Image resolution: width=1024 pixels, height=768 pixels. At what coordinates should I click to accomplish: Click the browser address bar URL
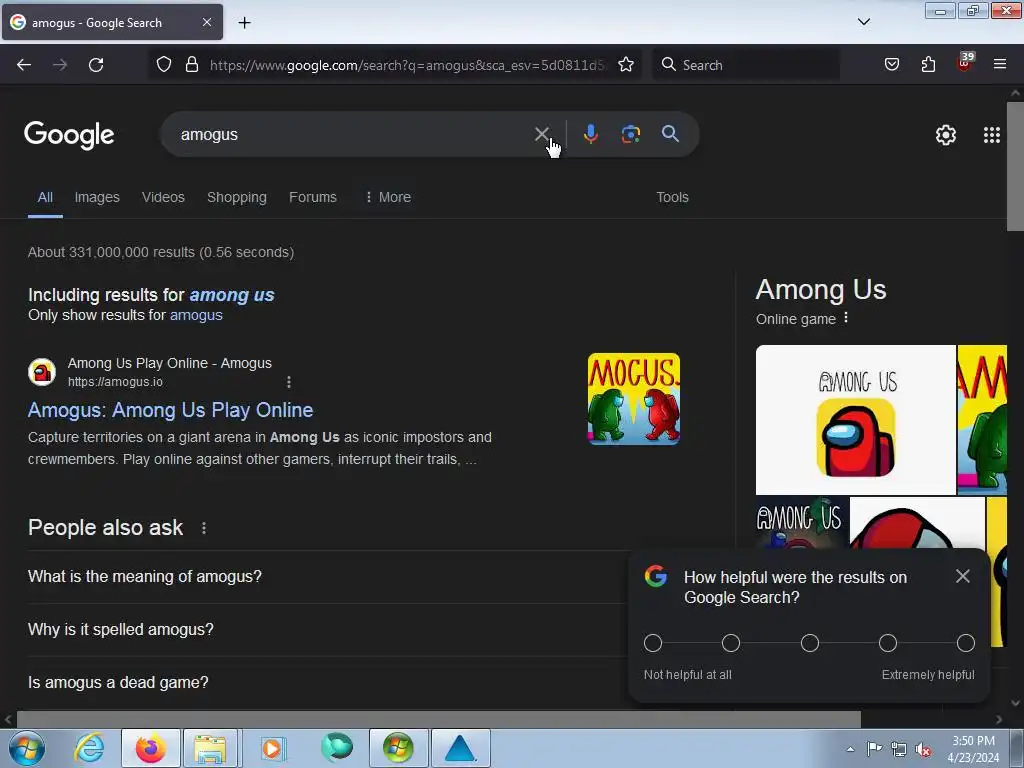(407, 65)
